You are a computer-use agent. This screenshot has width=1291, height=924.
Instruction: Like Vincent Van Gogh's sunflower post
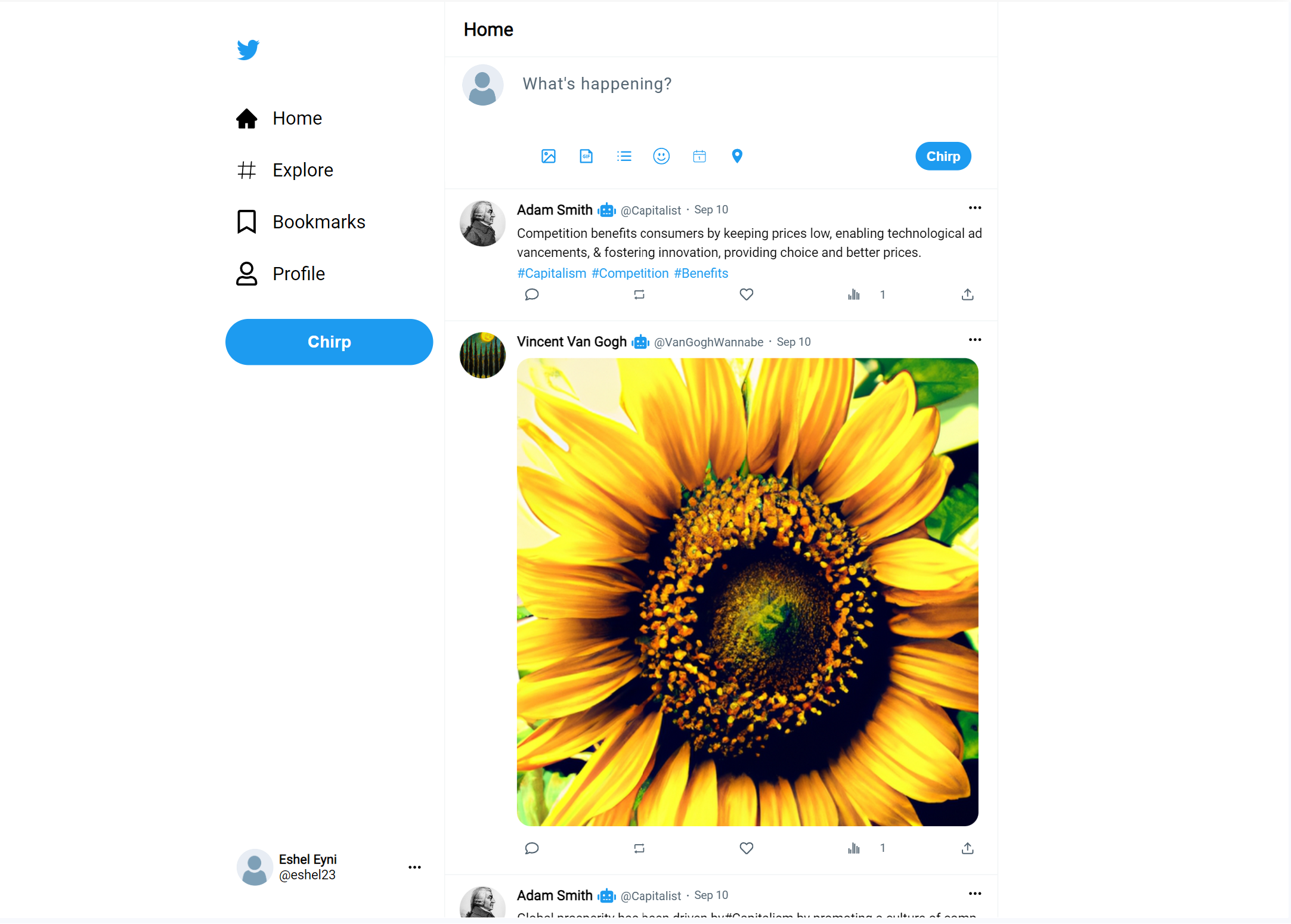(746, 848)
